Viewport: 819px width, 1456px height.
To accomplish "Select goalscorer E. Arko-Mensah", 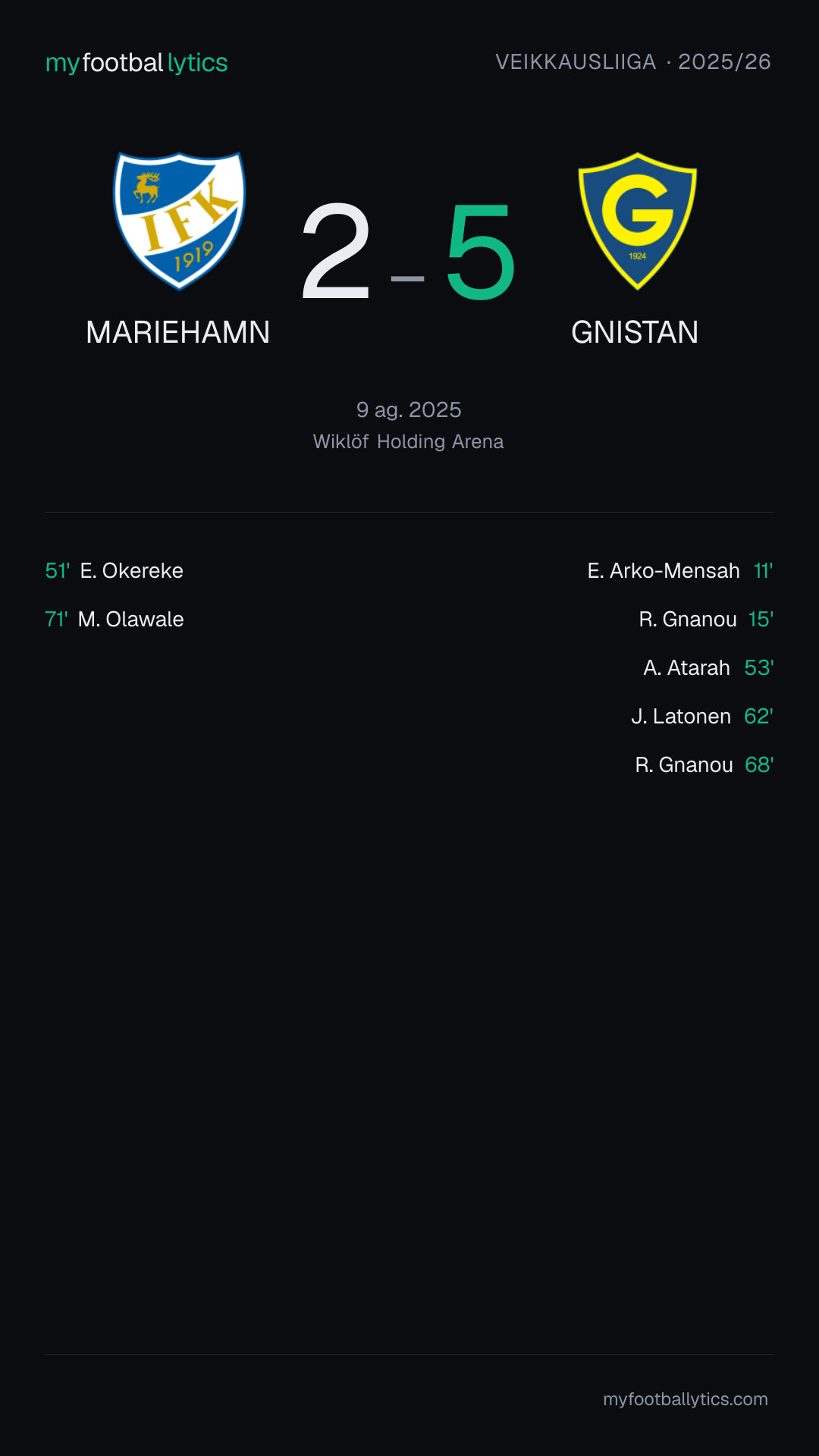I will (x=664, y=570).
